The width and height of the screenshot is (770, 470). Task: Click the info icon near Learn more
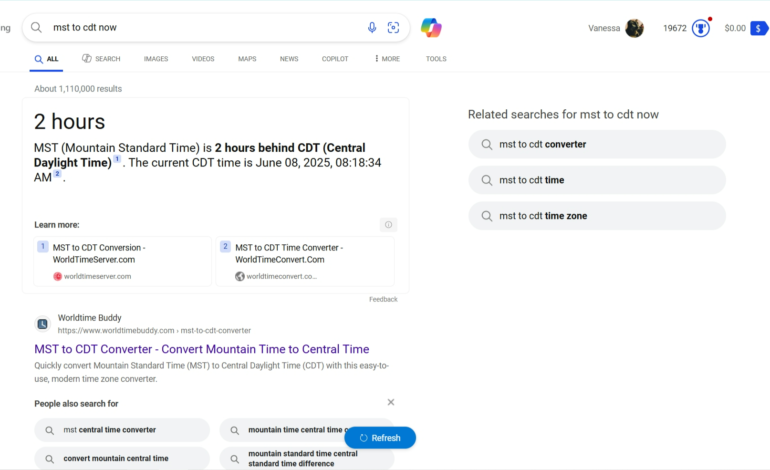click(389, 225)
